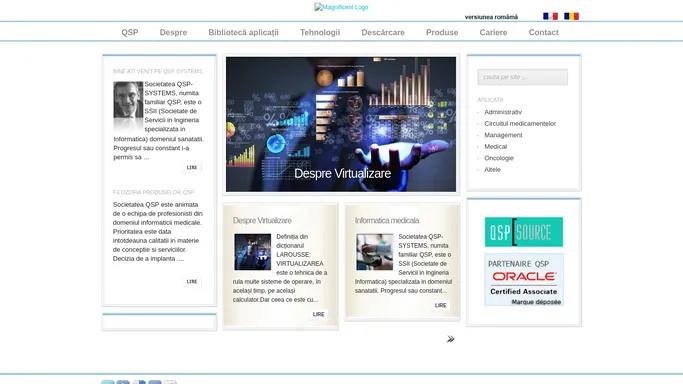Open the Despre Virtualizare card thumbnail
Viewport: 683px width, 384px height.
coord(253,252)
